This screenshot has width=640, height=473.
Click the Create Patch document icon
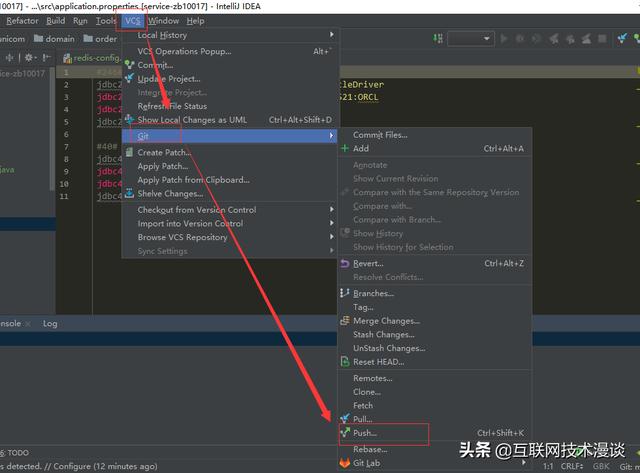click(129, 152)
